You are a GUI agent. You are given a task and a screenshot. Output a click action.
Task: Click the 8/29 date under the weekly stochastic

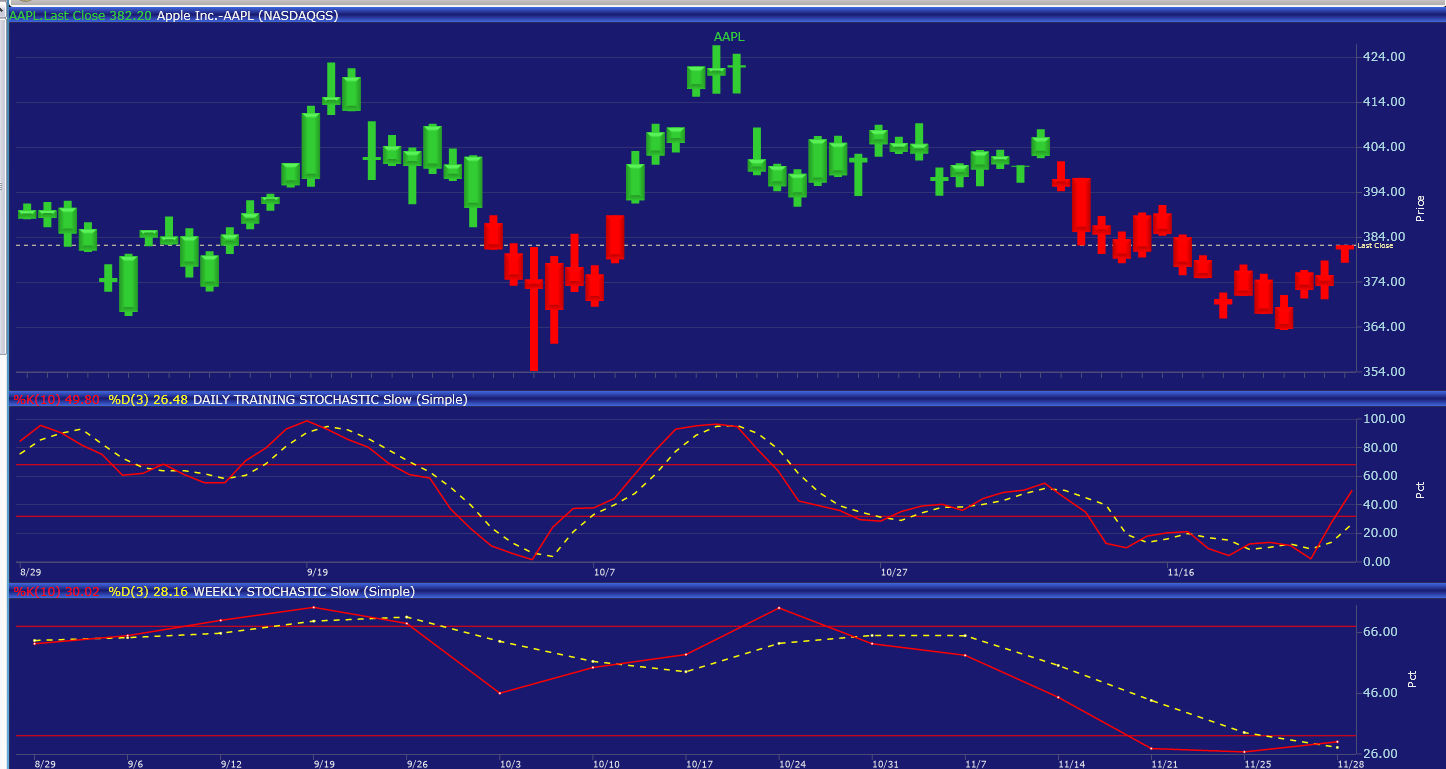[45, 764]
